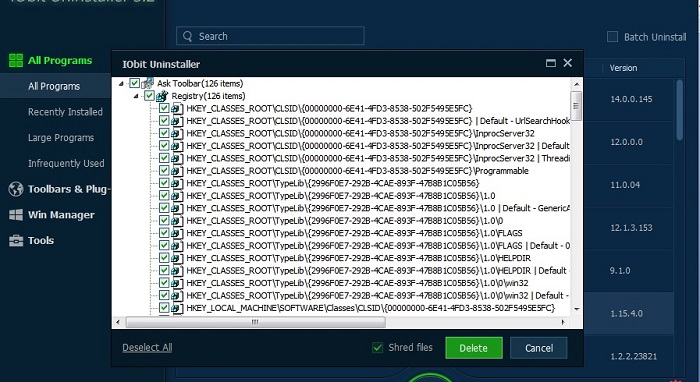The height and width of the screenshot is (382, 700).
Task: Click registry entry icon for Programmable key
Action: tap(177, 171)
